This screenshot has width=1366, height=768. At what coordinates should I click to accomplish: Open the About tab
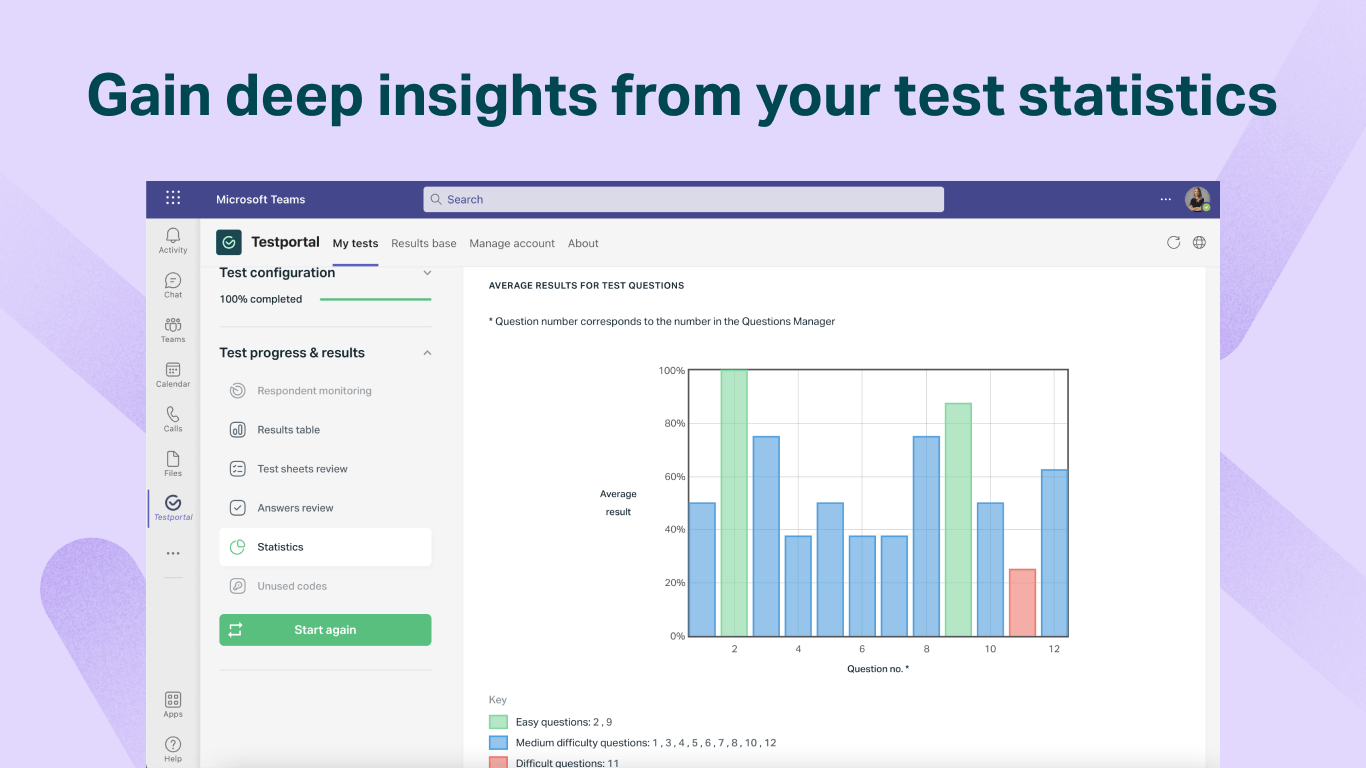[x=583, y=243]
